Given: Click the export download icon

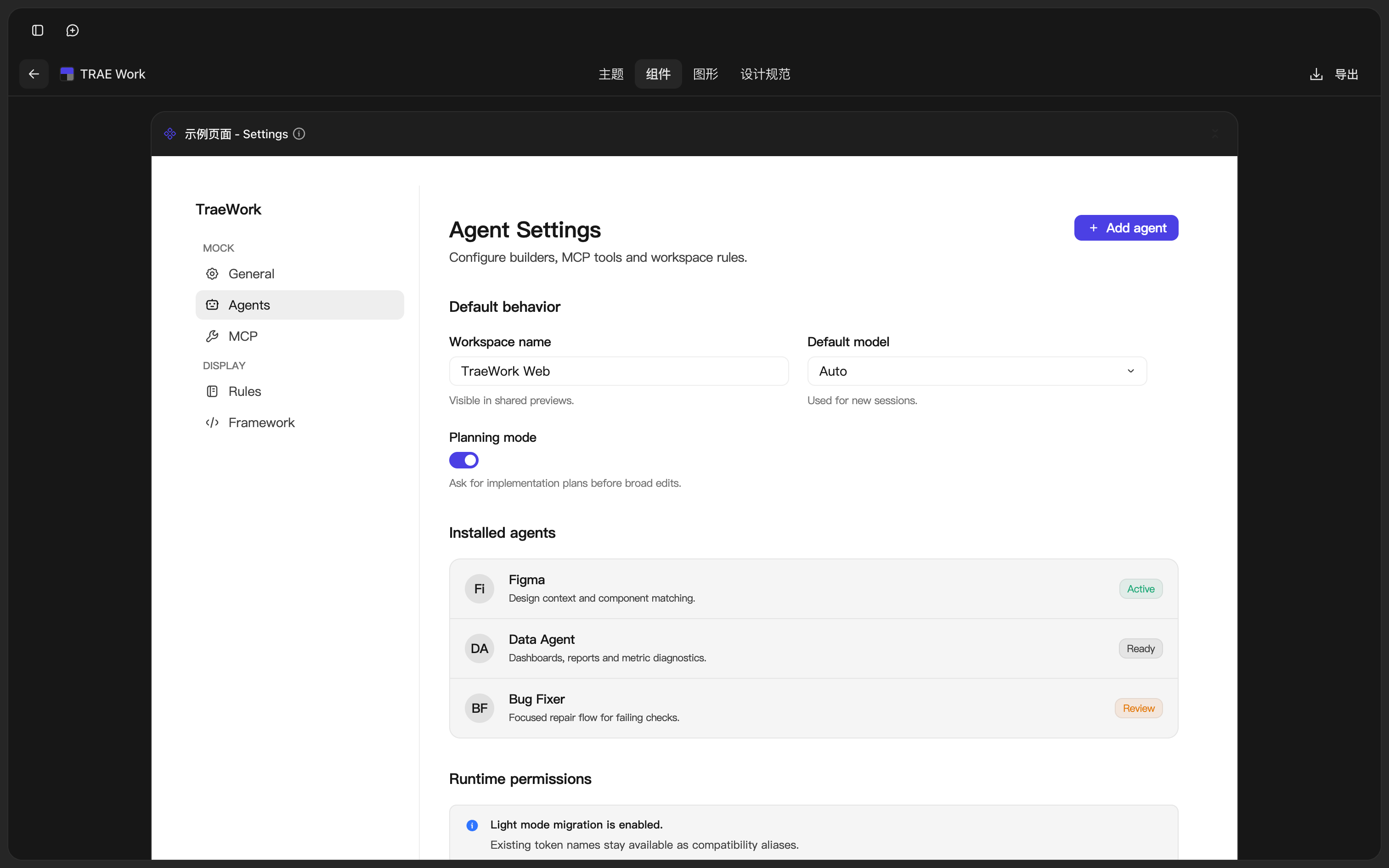Looking at the screenshot, I should (x=1316, y=74).
